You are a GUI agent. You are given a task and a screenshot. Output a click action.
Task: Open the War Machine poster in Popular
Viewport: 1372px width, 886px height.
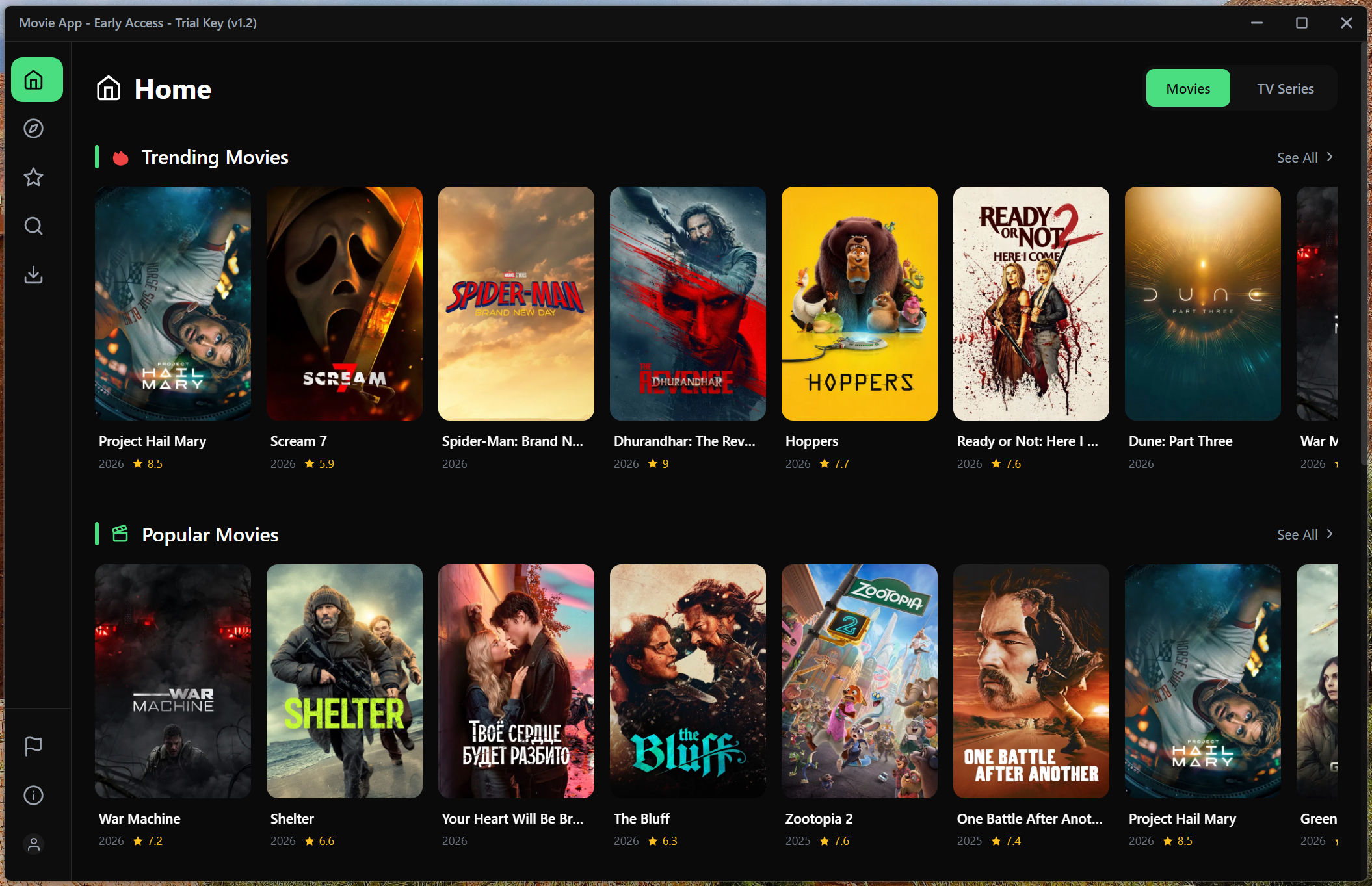[173, 681]
